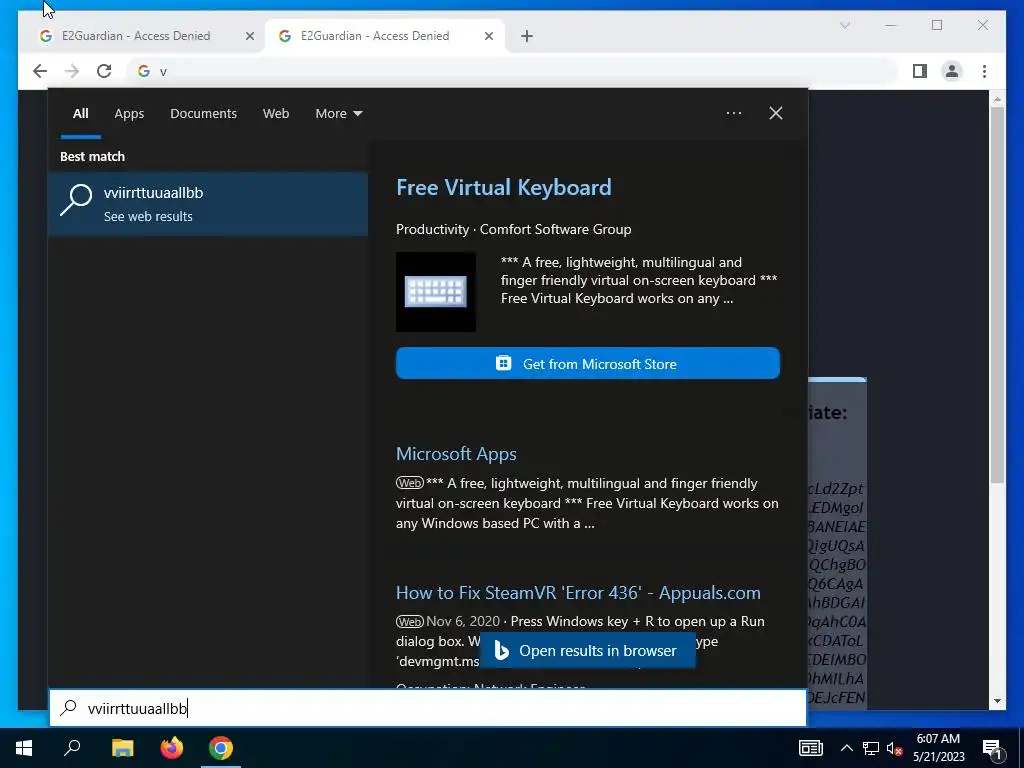Viewport: 1024px width, 768px height.
Task: Go back using Chrome's back arrow
Action: pos(40,71)
